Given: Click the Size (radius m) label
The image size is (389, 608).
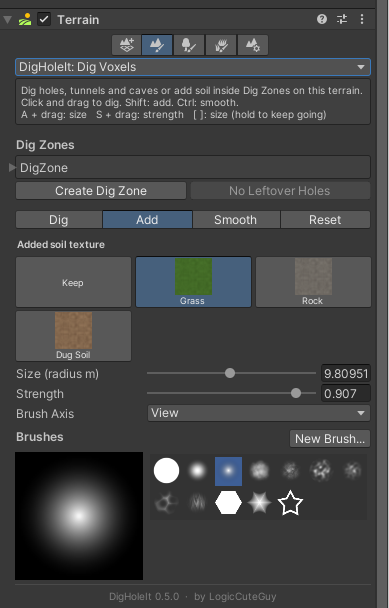Looking at the screenshot, I should (x=57, y=374).
